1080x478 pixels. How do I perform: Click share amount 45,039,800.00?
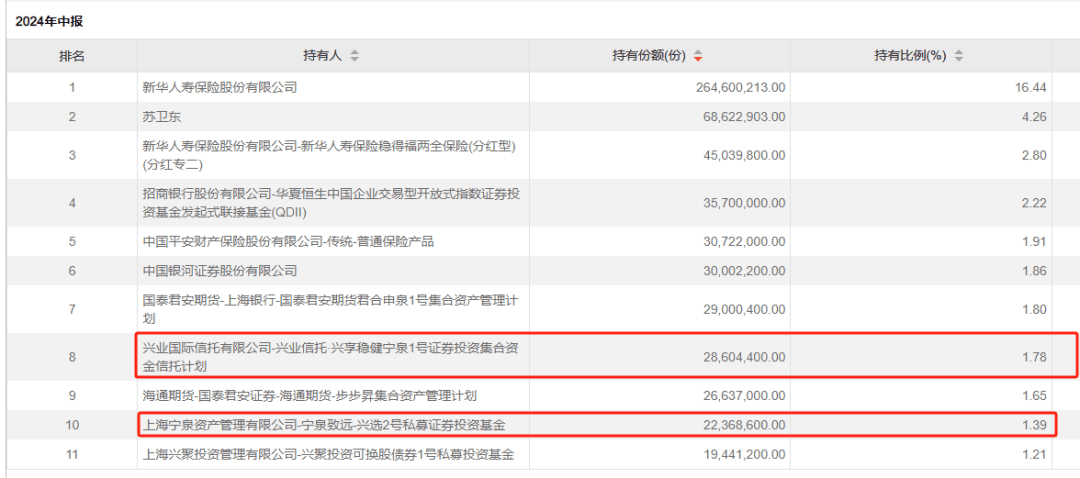pos(744,155)
